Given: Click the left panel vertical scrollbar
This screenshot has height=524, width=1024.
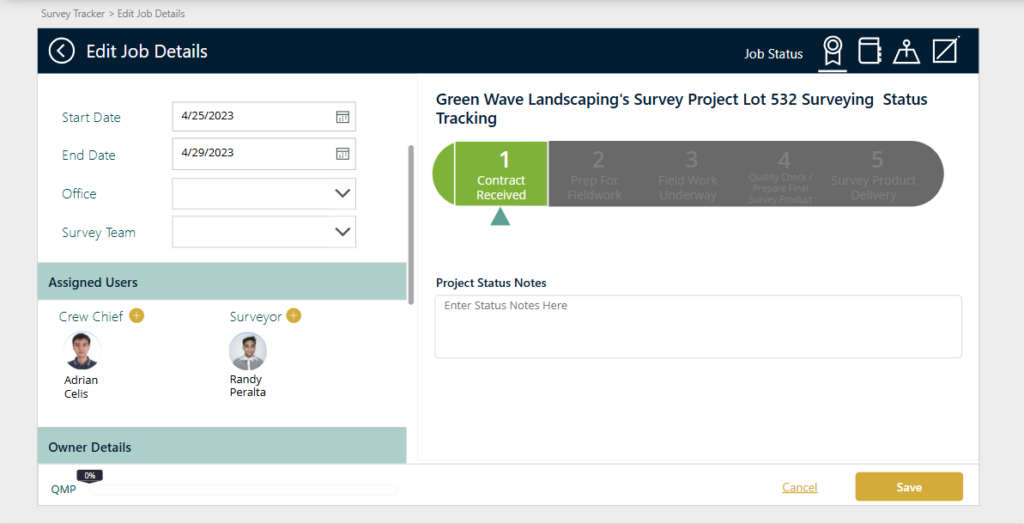Looking at the screenshot, I should coord(411,225).
